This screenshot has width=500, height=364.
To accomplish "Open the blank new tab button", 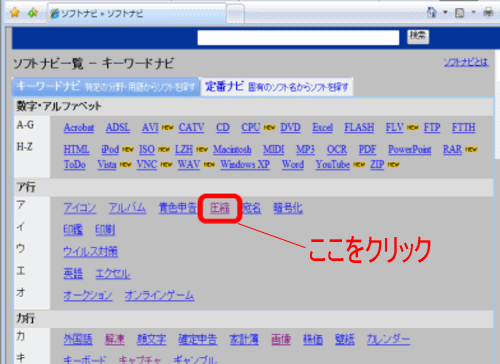I will (x=235, y=14).
